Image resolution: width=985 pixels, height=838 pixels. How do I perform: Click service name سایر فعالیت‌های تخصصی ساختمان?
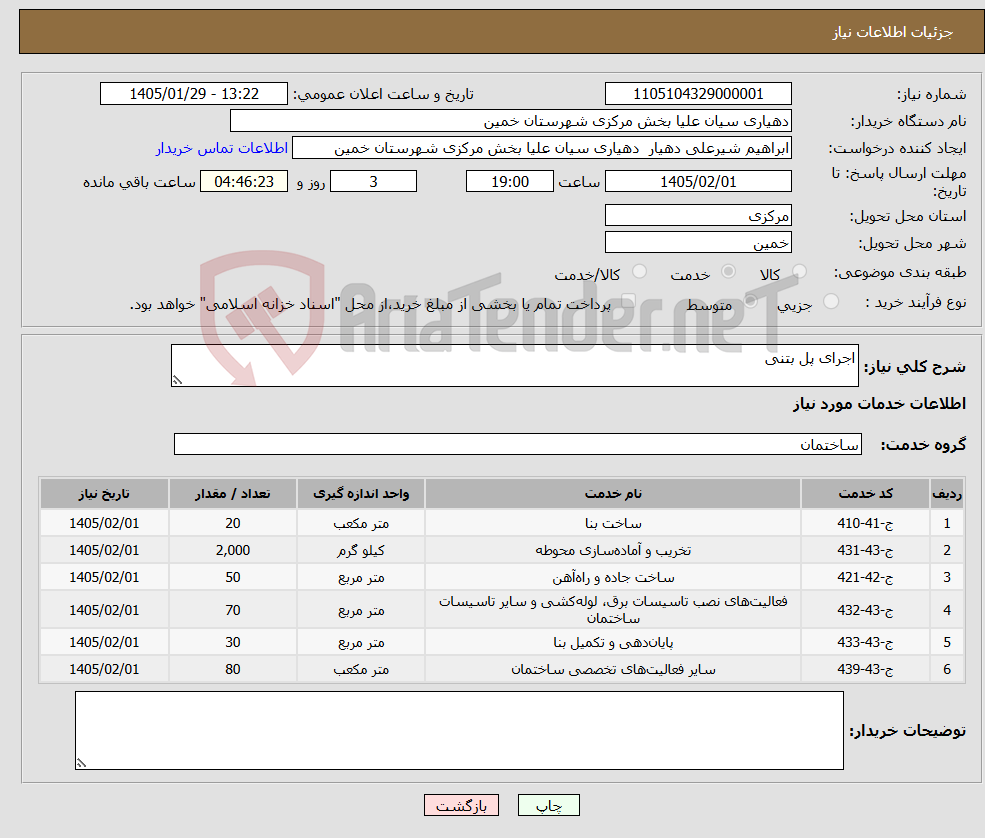613,670
